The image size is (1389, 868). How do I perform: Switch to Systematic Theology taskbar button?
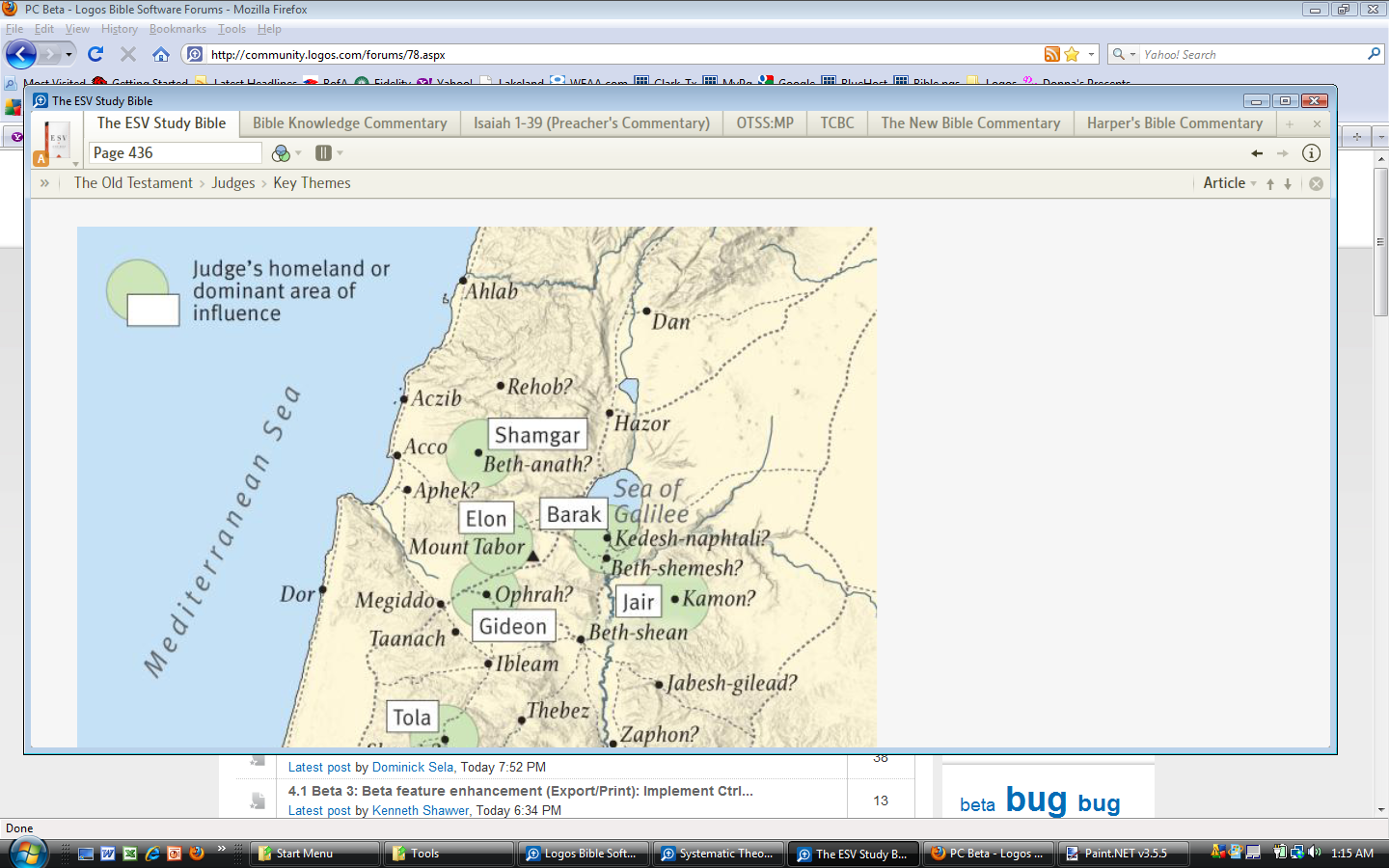(x=719, y=854)
